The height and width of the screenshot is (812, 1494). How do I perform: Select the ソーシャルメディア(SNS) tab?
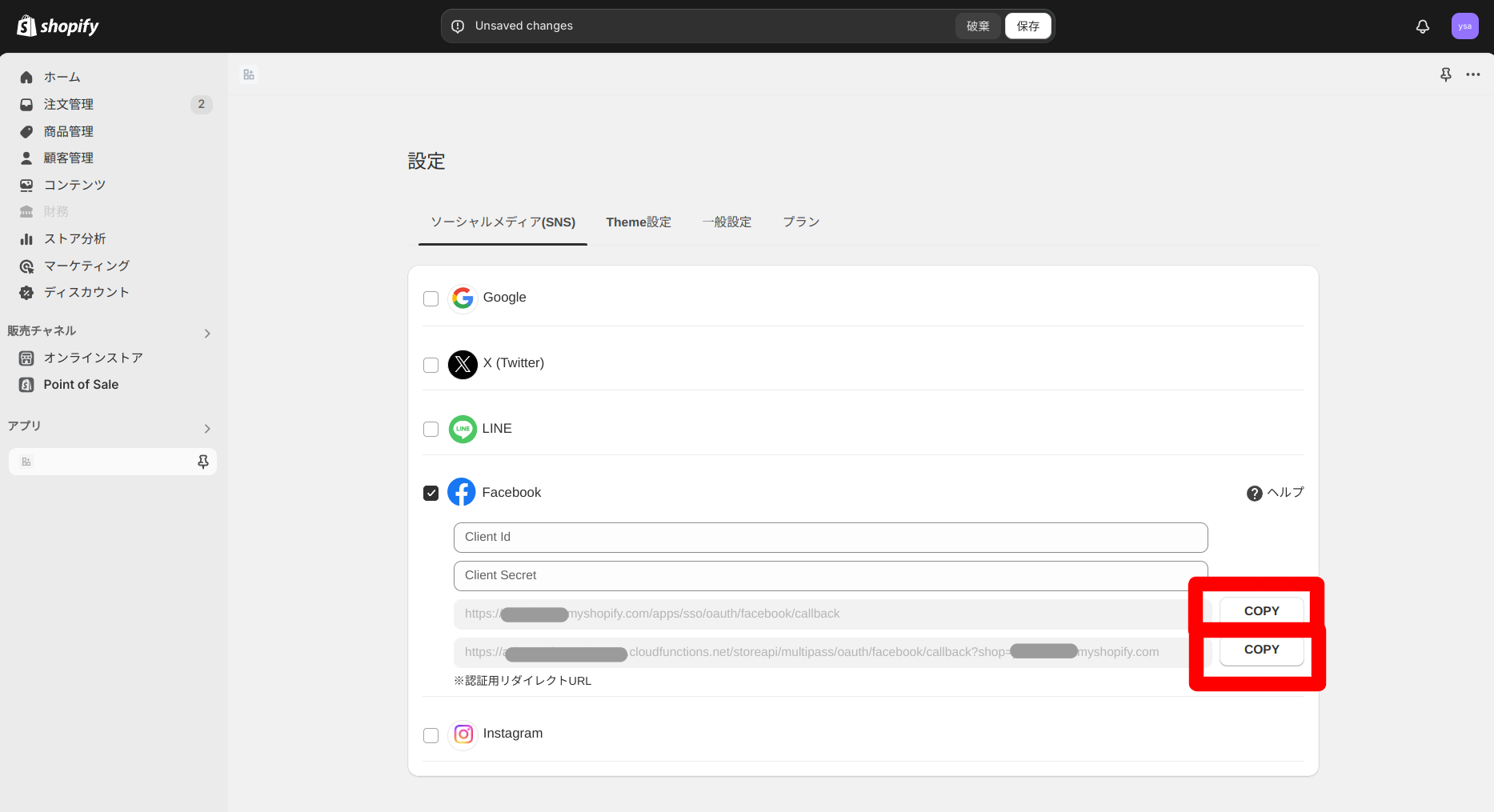503,222
